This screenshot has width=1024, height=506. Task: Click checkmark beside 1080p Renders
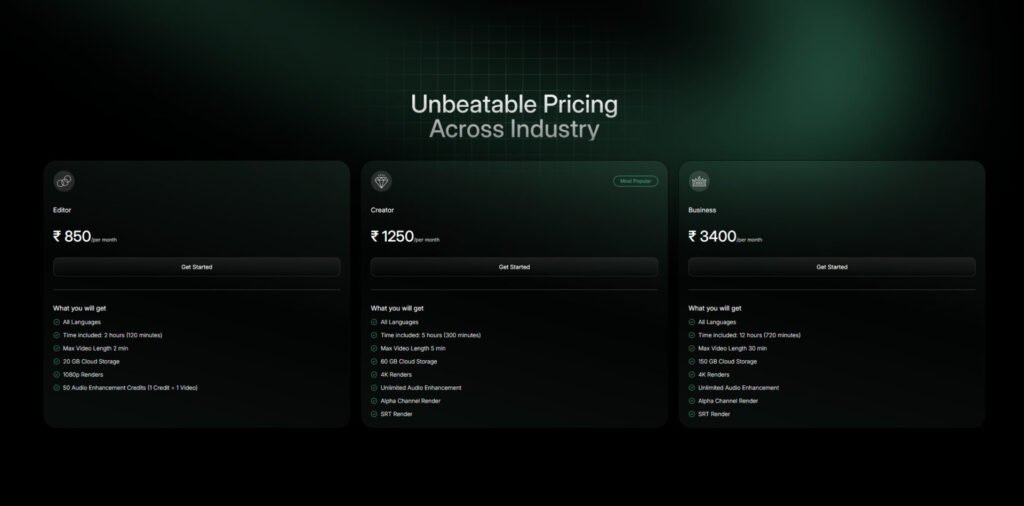click(x=56, y=375)
